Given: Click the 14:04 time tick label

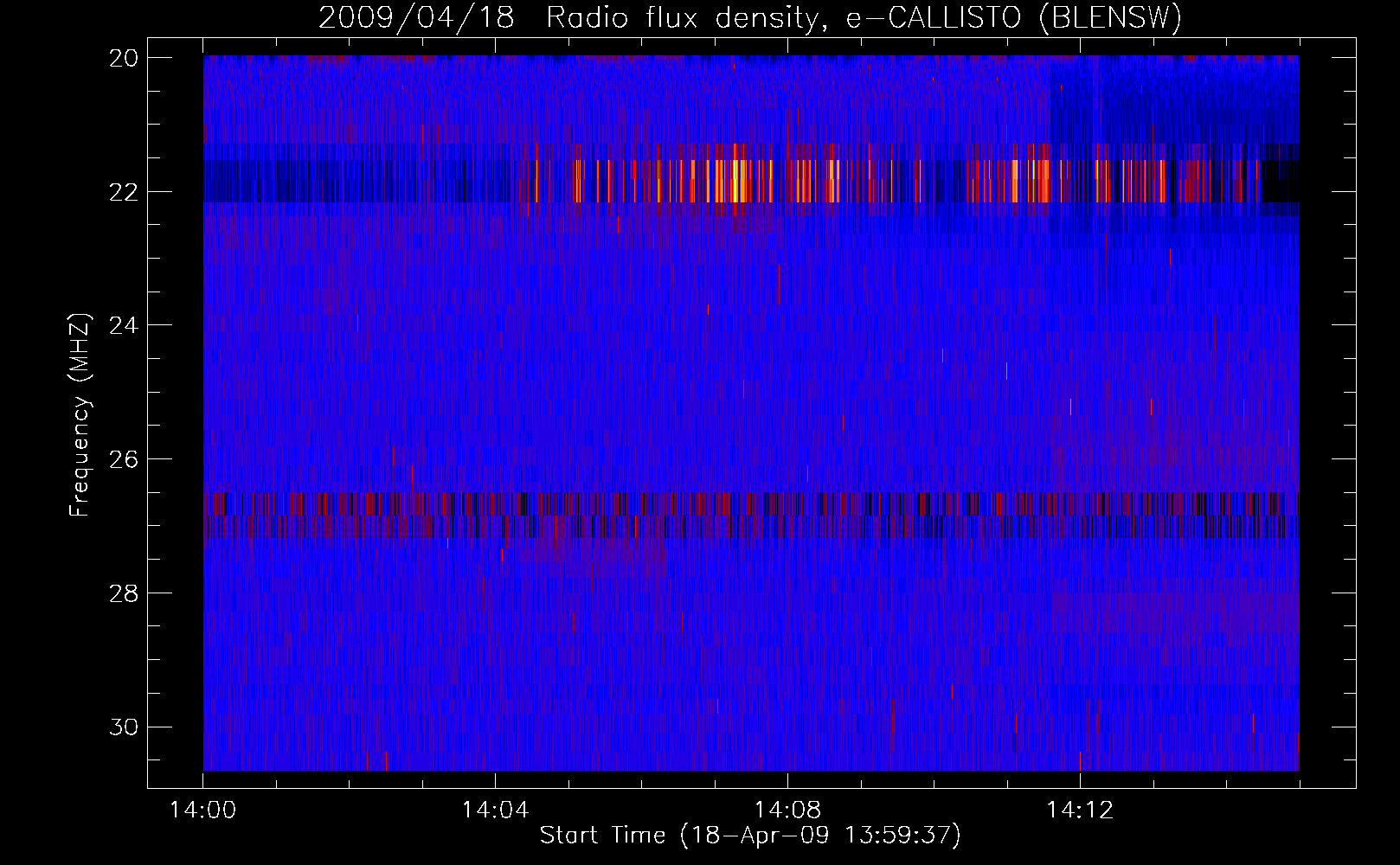Looking at the screenshot, I should pos(495,811).
